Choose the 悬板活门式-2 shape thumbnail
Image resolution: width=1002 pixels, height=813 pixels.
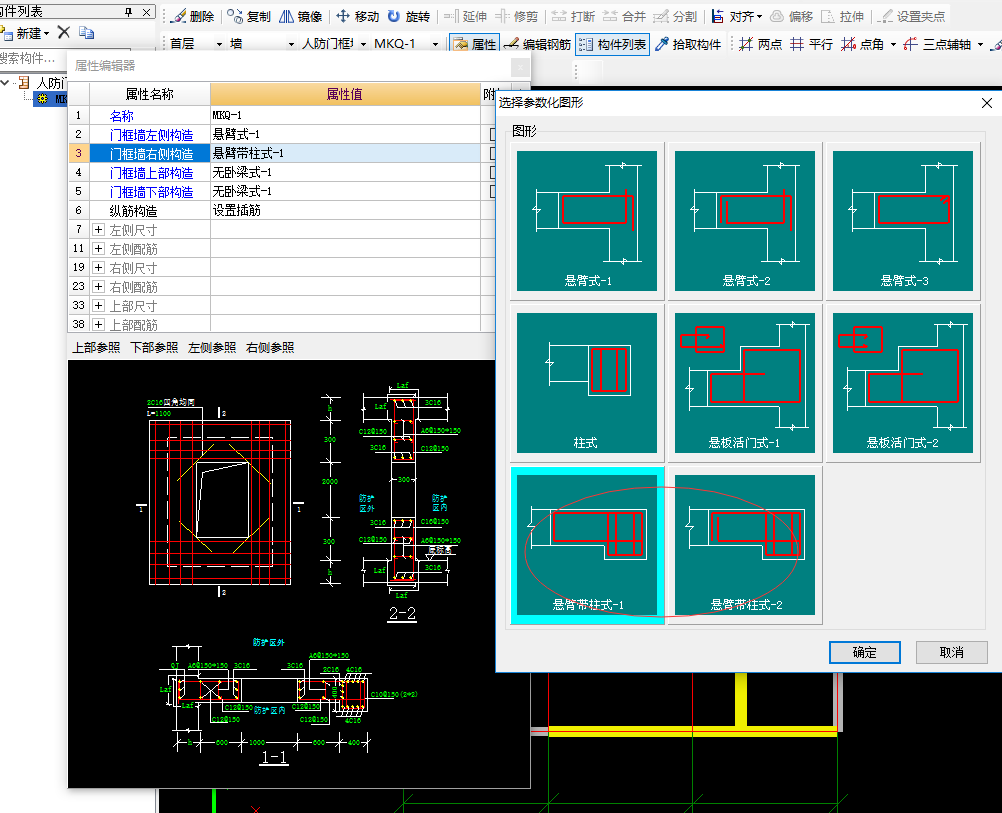pos(903,383)
